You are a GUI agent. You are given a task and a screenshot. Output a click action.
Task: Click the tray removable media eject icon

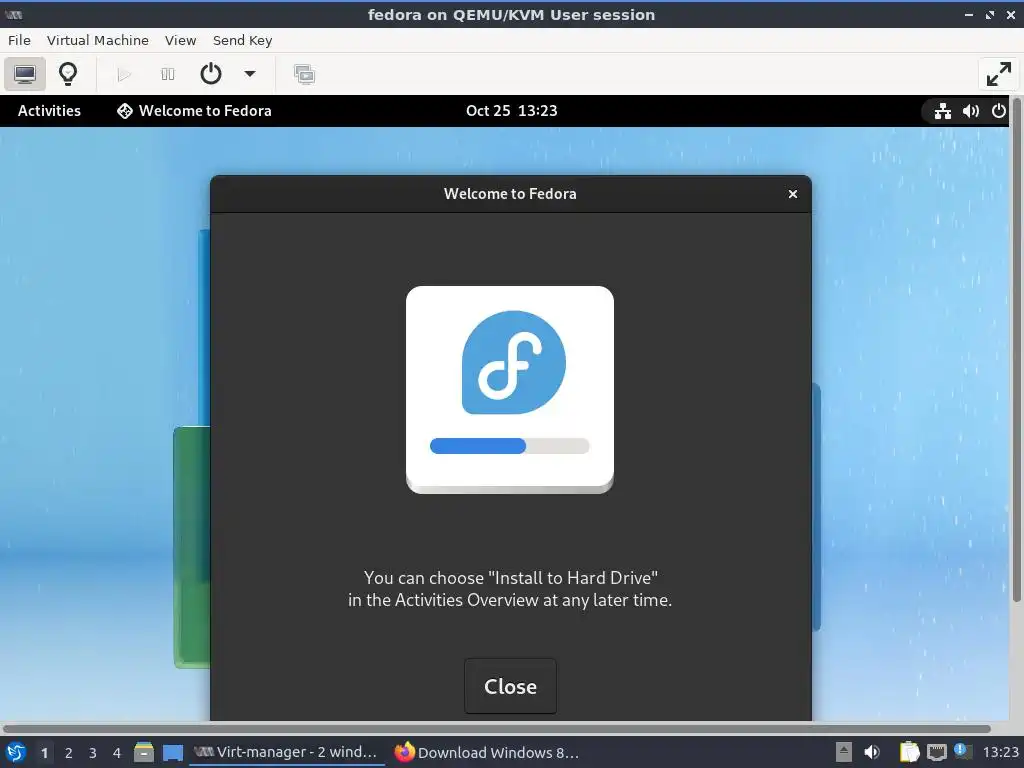[844, 753]
